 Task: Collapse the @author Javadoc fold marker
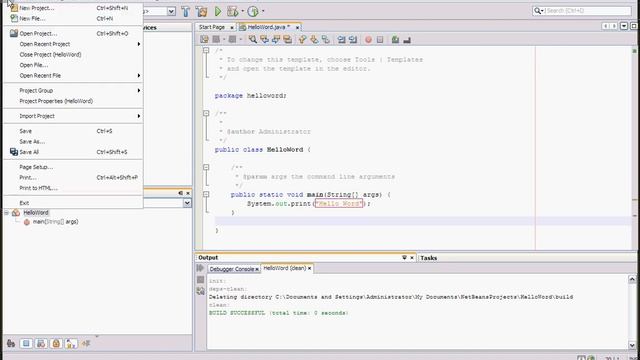[206, 113]
